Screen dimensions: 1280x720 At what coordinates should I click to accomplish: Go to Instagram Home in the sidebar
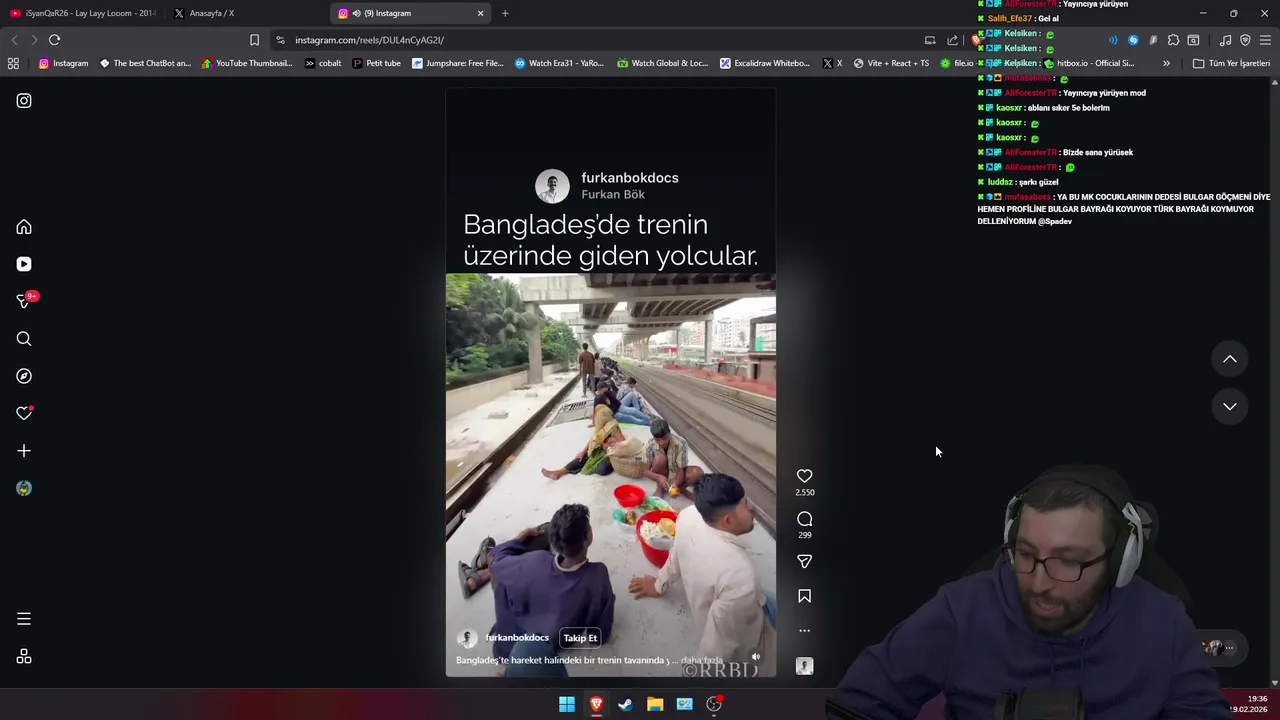[24, 227]
